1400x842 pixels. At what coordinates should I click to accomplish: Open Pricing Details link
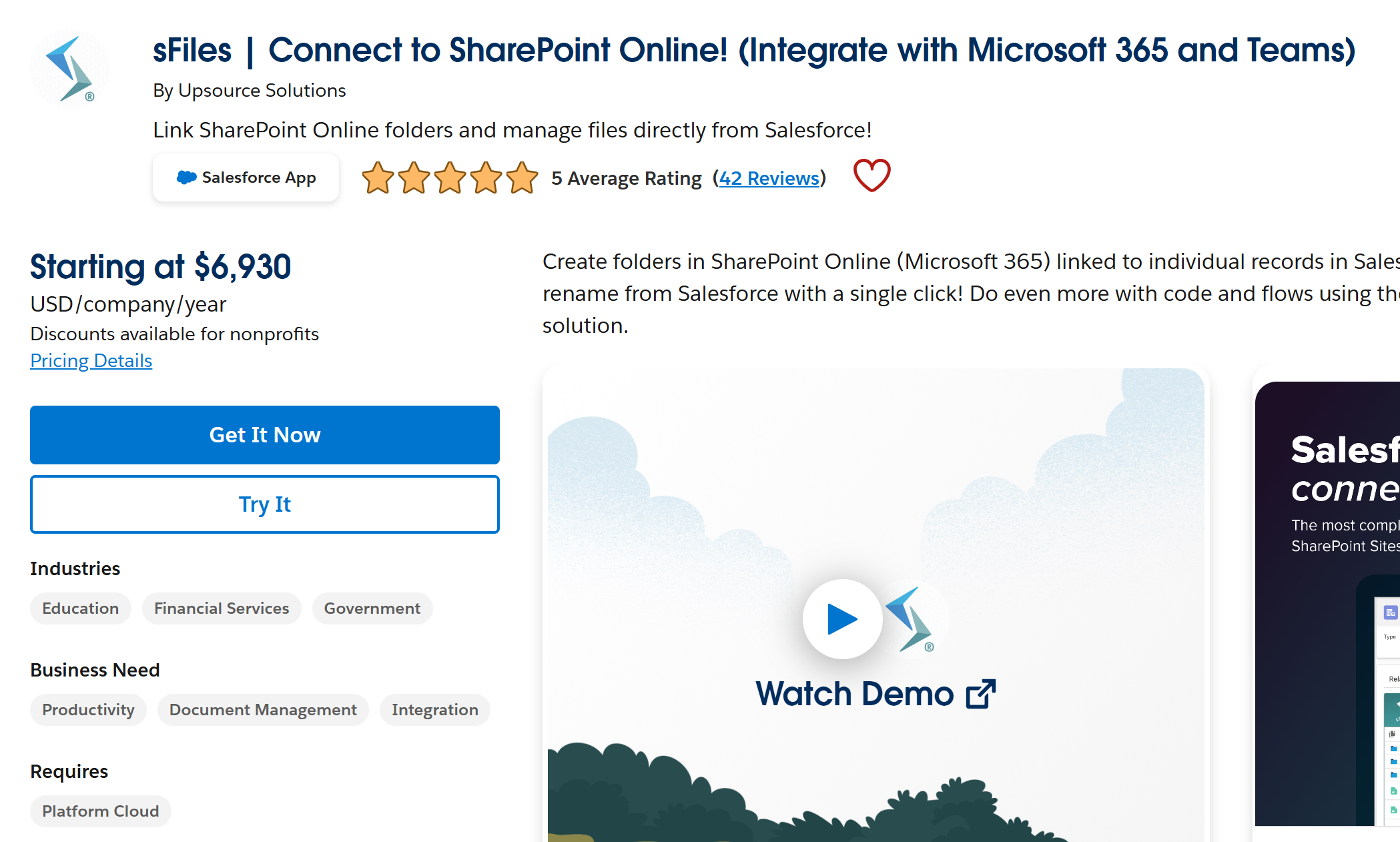point(91,360)
